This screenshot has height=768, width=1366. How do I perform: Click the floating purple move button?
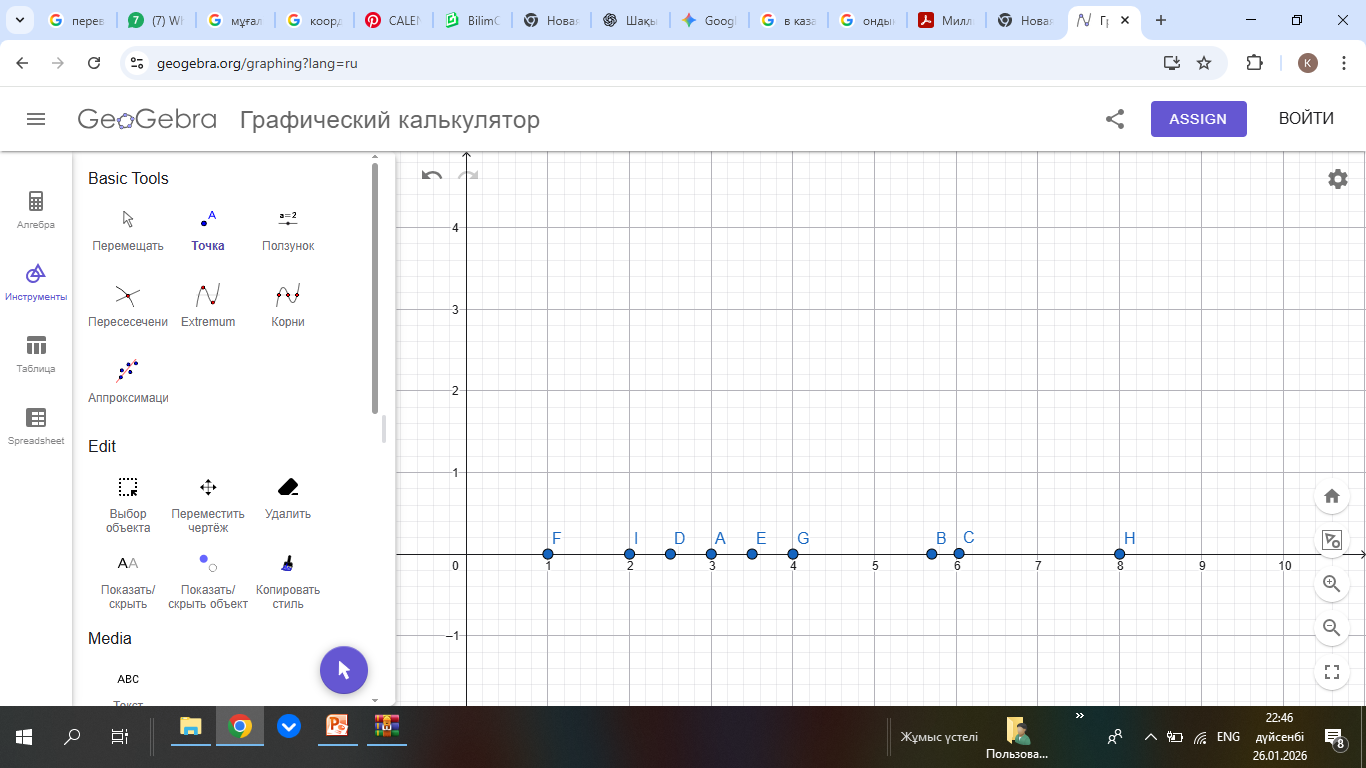click(x=344, y=670)
